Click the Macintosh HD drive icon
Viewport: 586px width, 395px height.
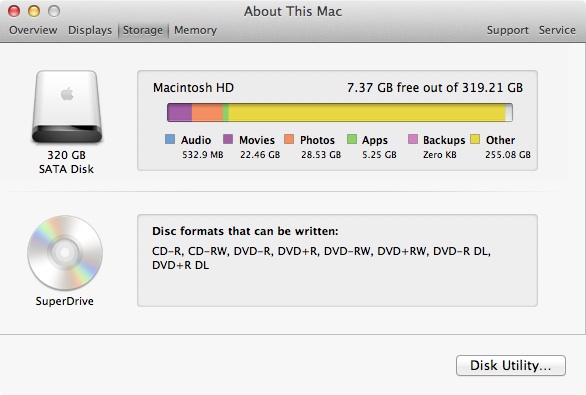click(x=67, y=107)
